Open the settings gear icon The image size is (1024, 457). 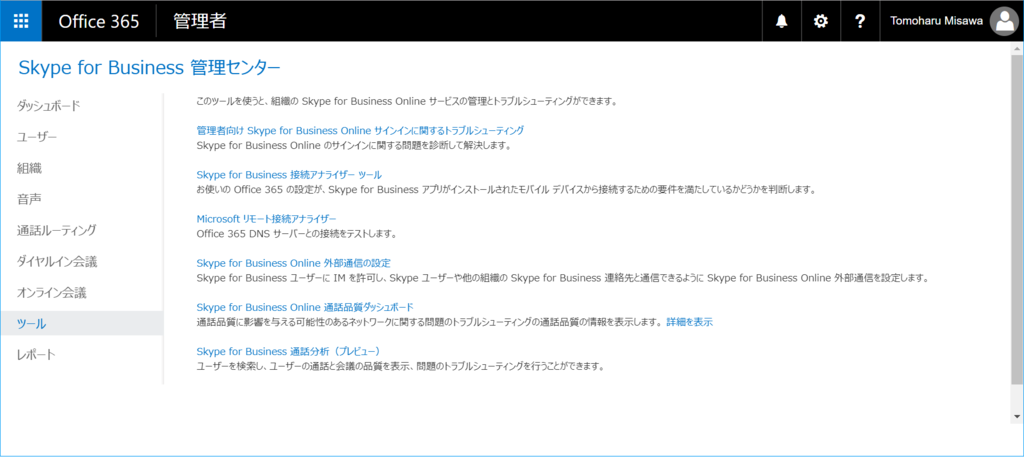pyautogui.click(x=820, y=21)
